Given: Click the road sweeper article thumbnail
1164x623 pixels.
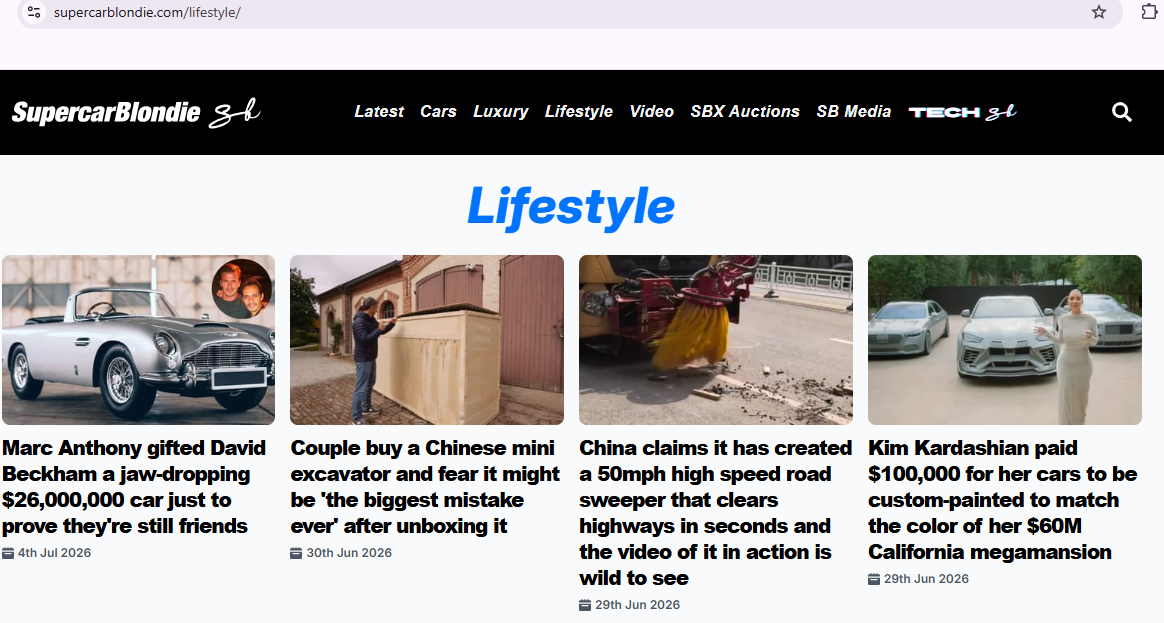Looking at the screenshot, I should click(716, 340).
